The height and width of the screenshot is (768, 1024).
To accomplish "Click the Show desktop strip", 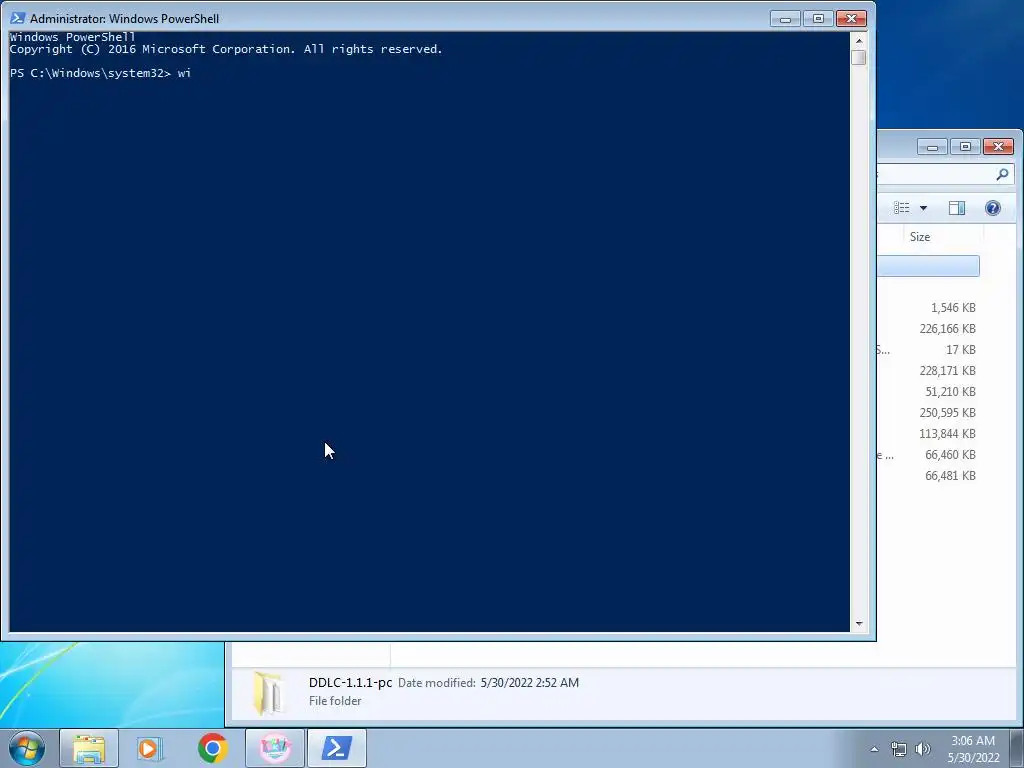I will click(x=1017, y=748).
